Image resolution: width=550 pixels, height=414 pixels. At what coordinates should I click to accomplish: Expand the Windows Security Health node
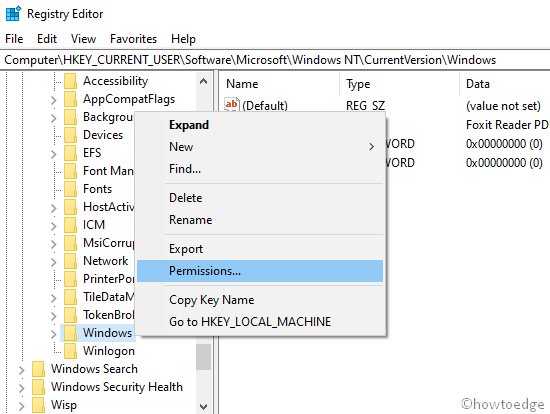tap(21, 388)
